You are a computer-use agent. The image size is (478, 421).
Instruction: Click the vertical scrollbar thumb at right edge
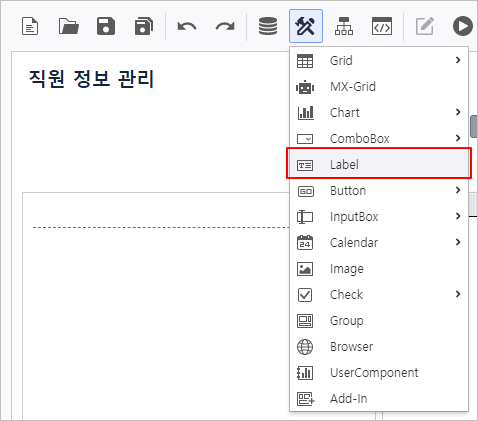point(474,126)
